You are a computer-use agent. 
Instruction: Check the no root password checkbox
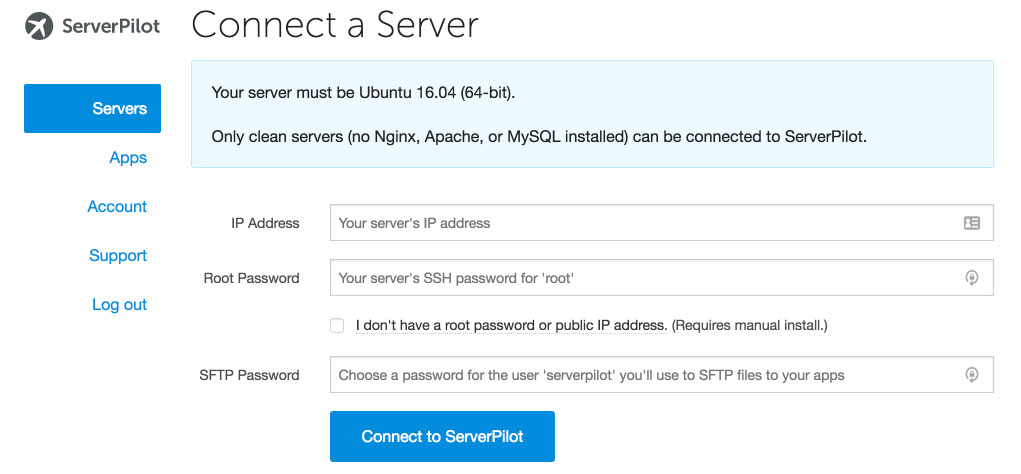coord(337,325)
